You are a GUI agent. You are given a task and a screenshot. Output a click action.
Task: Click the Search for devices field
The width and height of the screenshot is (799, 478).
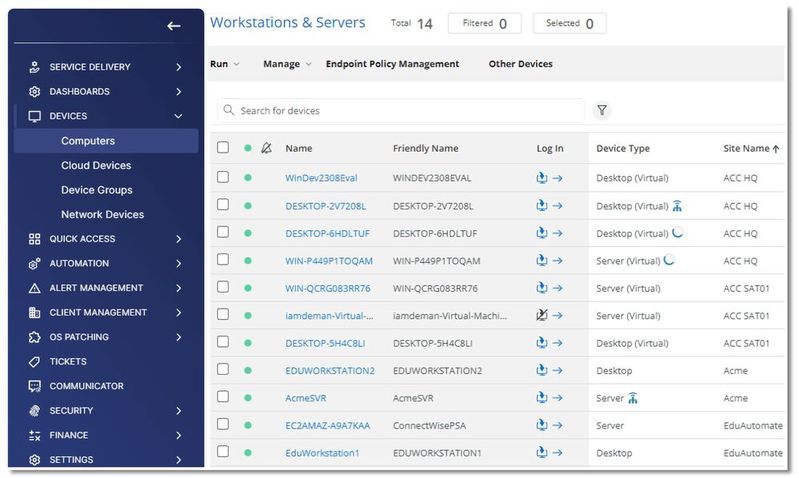[401, 111]
